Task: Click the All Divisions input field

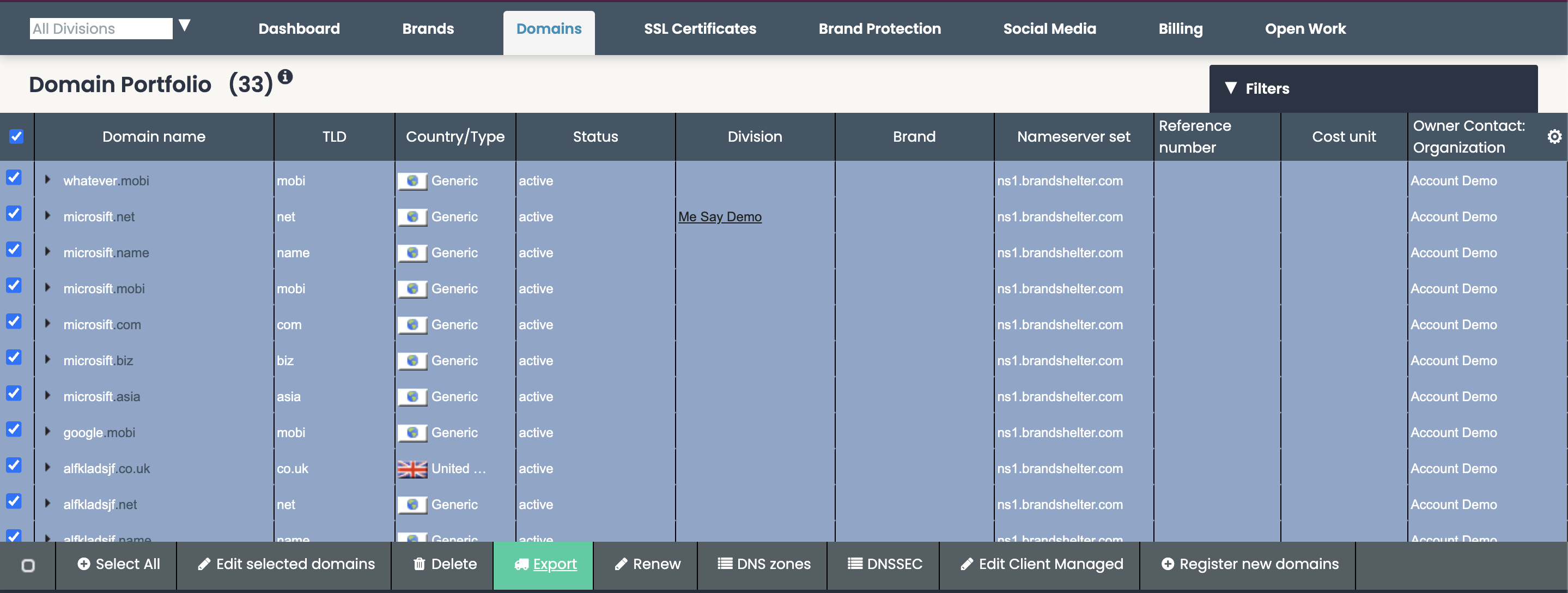Action: click(100, 29)
